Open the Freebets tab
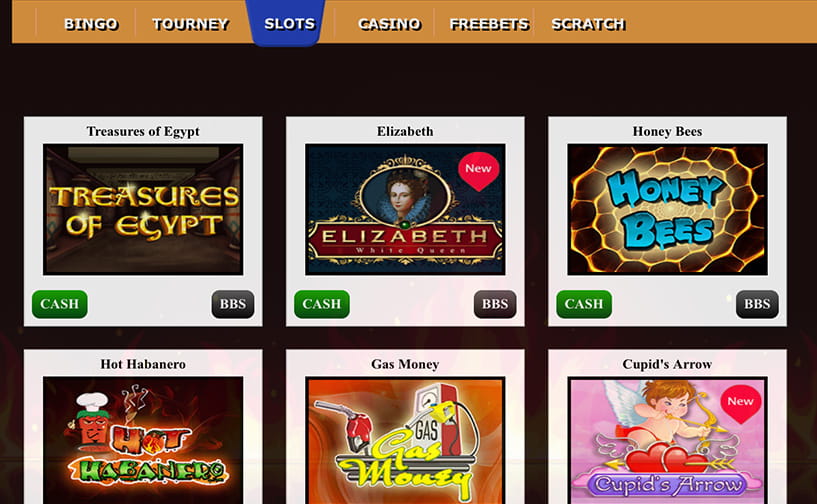Viewport: 817px width, 504px height. click(x=489, y=24)
